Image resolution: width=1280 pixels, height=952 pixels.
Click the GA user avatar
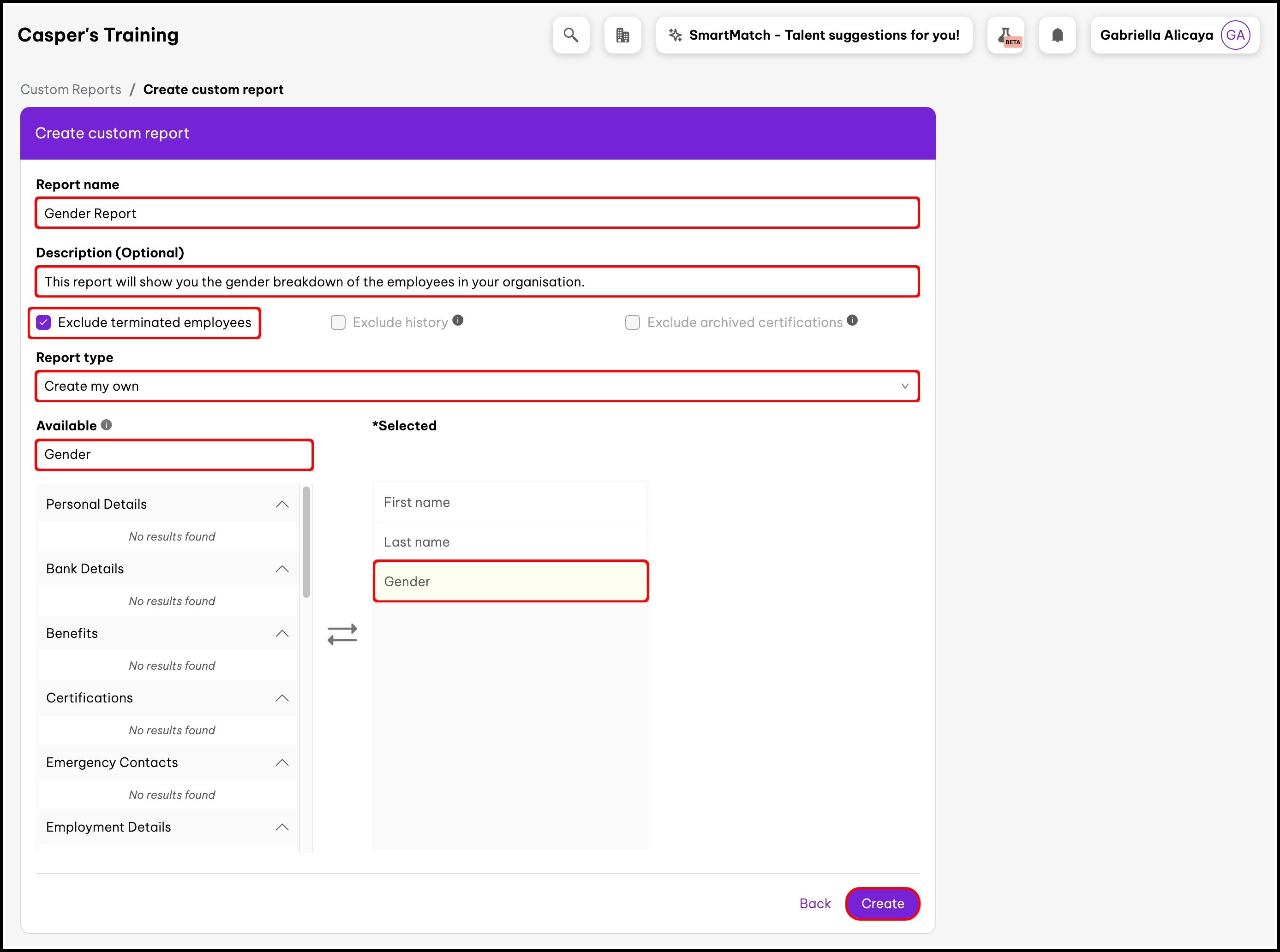pyautogui.click(x=1235, y=35)
